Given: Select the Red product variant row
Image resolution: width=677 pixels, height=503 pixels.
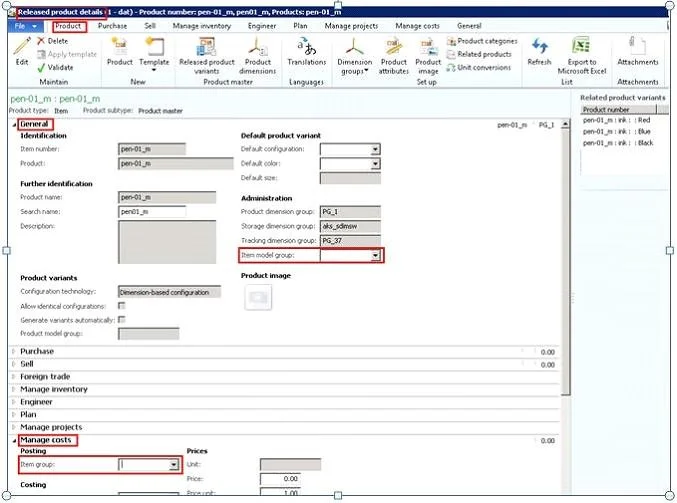Looking at the screenshot, I should coord(619,120).
